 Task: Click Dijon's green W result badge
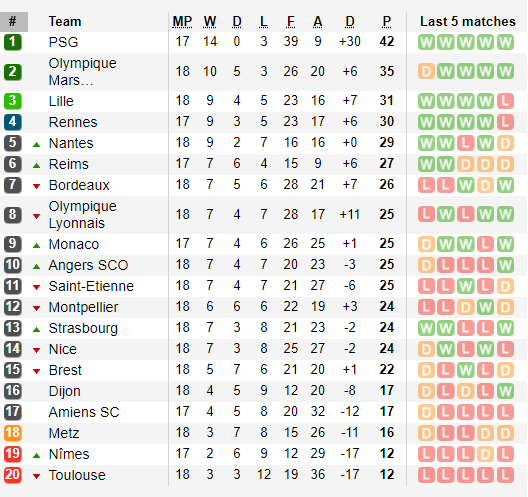tap(505, 391)
